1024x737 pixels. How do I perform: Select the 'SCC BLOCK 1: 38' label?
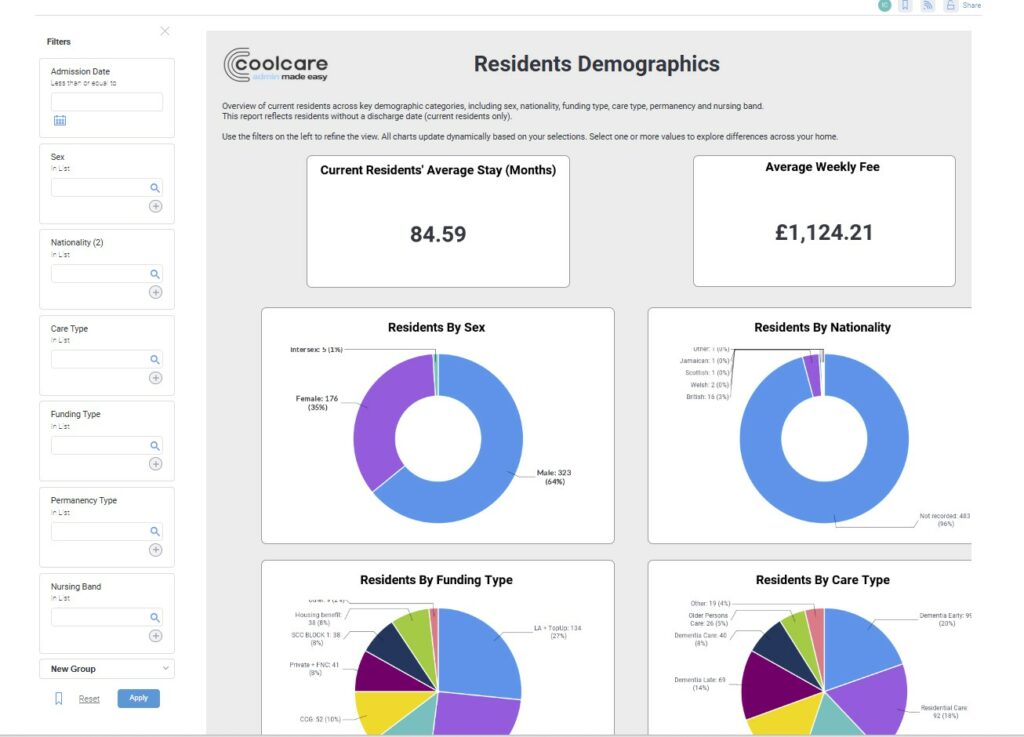pos(316,635)
